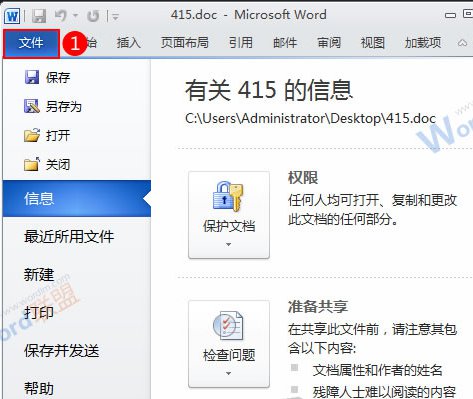473x399 pixels.
Task: Click the Save icon in quick access toolbar
Action: 39,16
